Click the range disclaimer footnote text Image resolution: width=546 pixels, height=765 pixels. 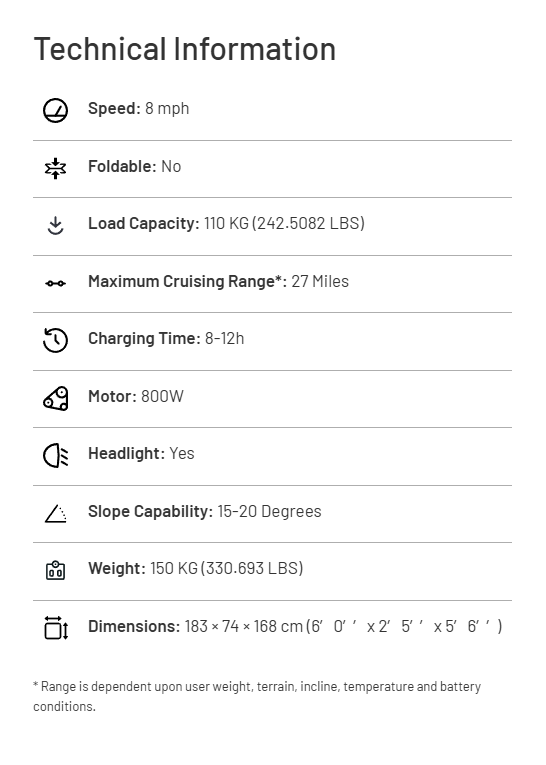[257, 696]
